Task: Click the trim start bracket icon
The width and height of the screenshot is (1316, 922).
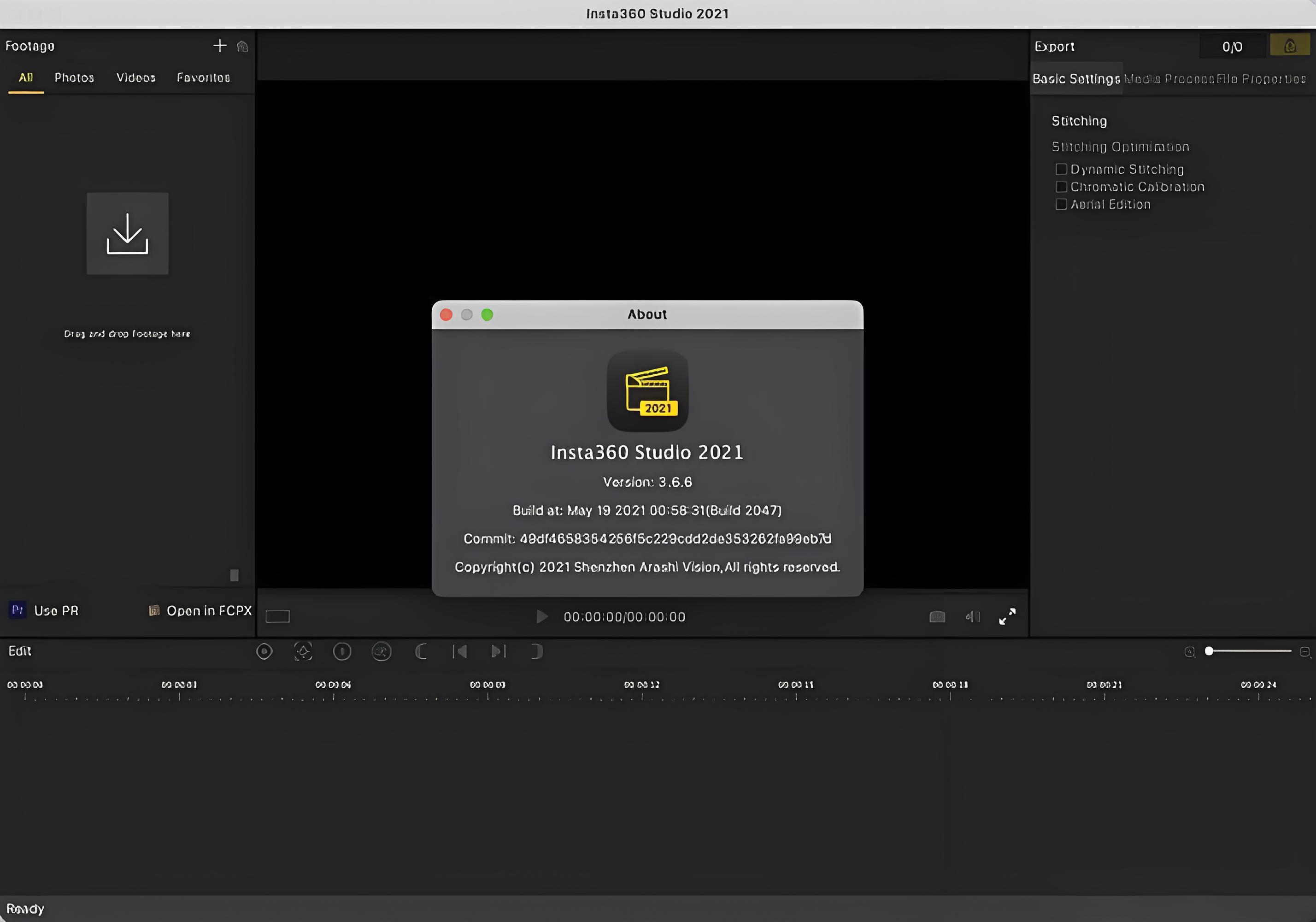Action: tap(421, 651)
